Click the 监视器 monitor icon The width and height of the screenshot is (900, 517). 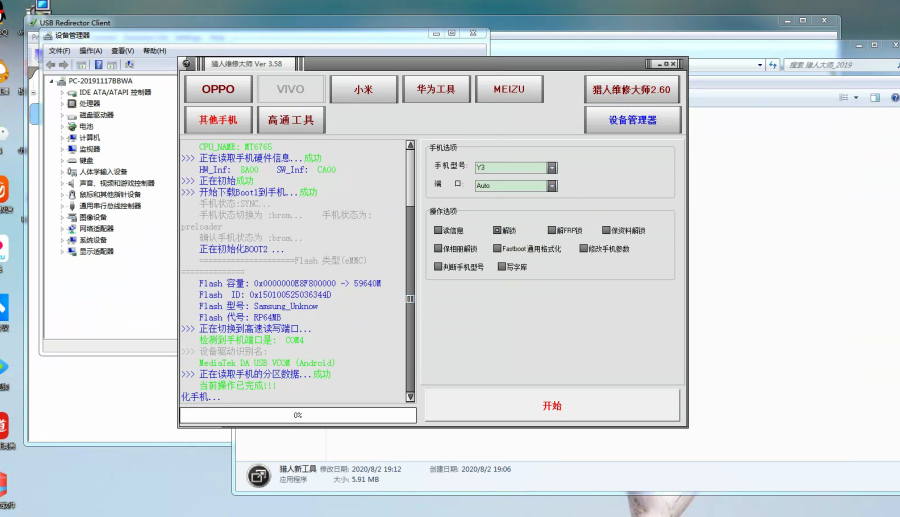(x=72, y=149)
